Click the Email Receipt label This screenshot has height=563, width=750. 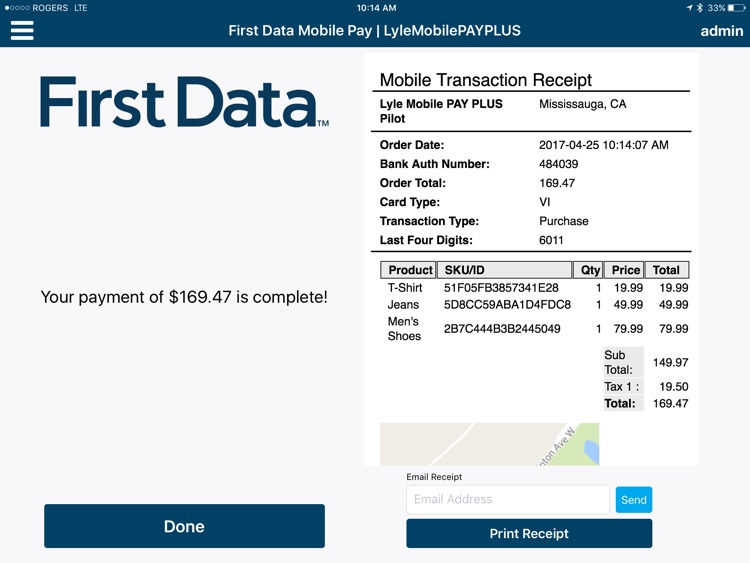(434, 477)
